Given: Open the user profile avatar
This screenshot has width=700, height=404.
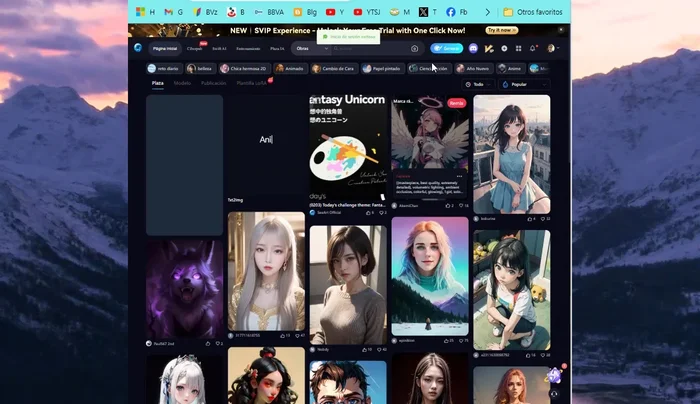Looking at the screenshot, I should click(x=549, y=48).
